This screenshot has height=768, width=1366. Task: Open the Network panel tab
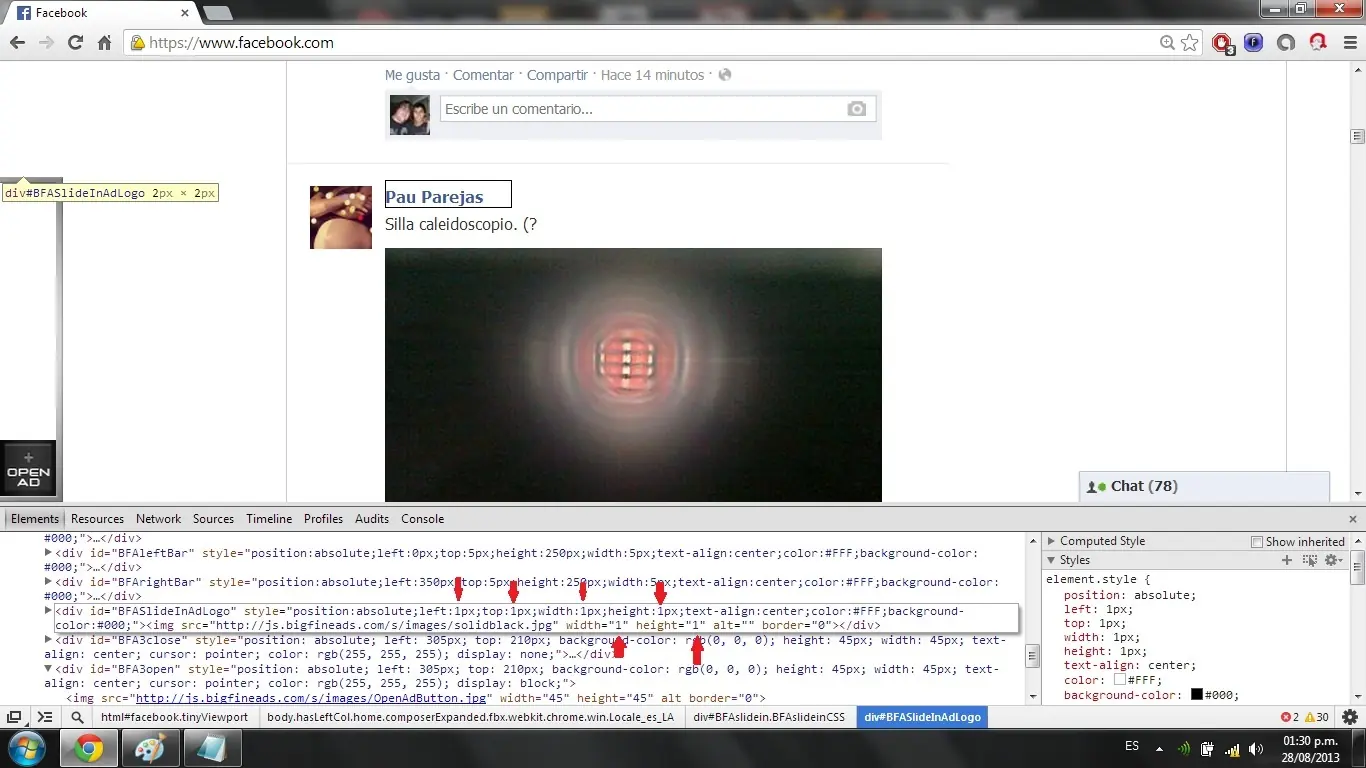159,519
